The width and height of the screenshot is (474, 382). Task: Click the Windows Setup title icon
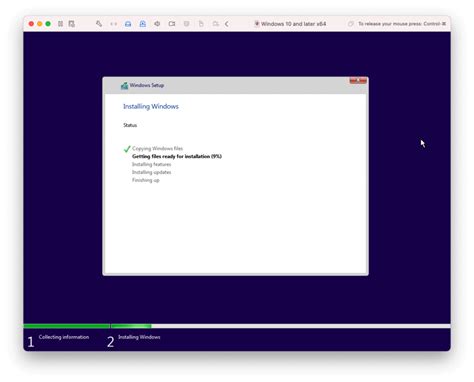pos(125,86)
